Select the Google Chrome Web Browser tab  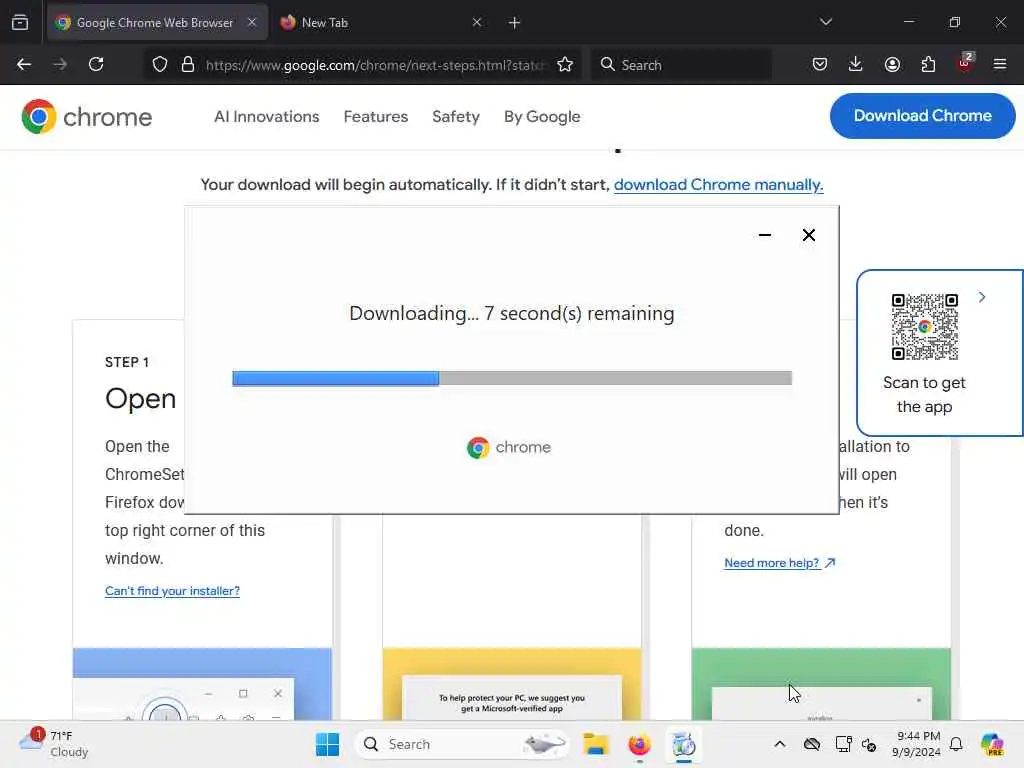coord(157,22)
